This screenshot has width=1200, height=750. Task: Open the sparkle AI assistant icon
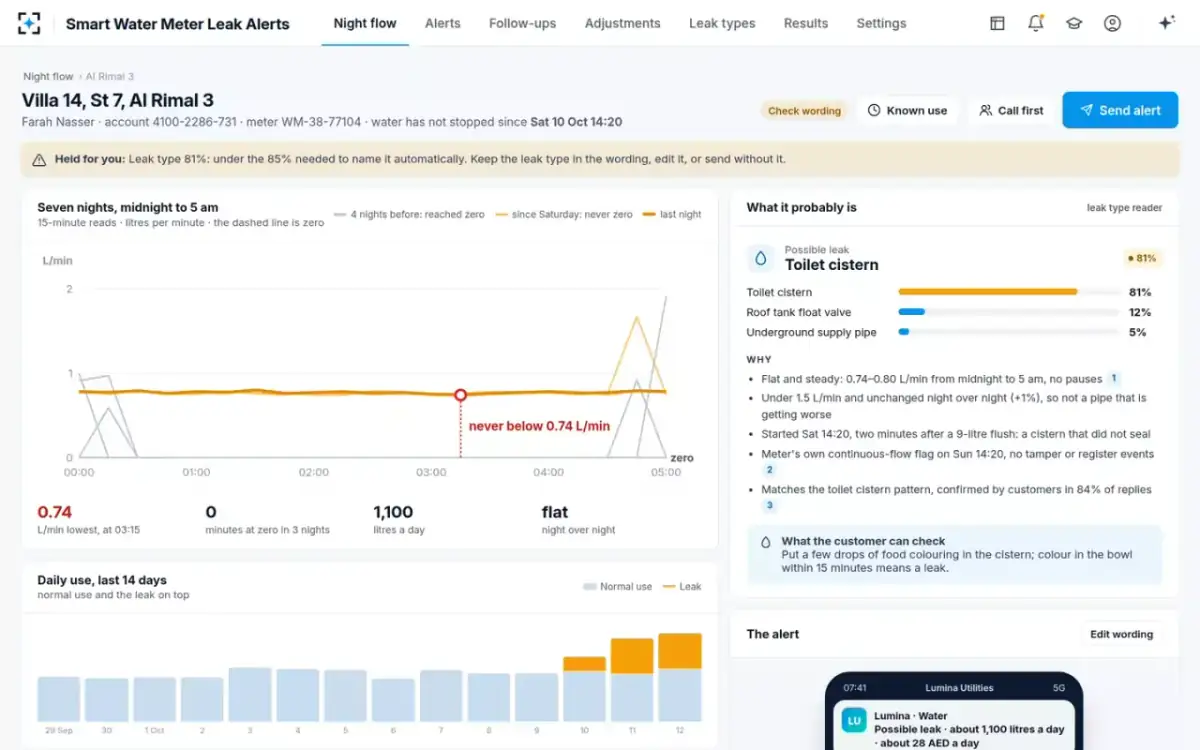[1166, 23]
